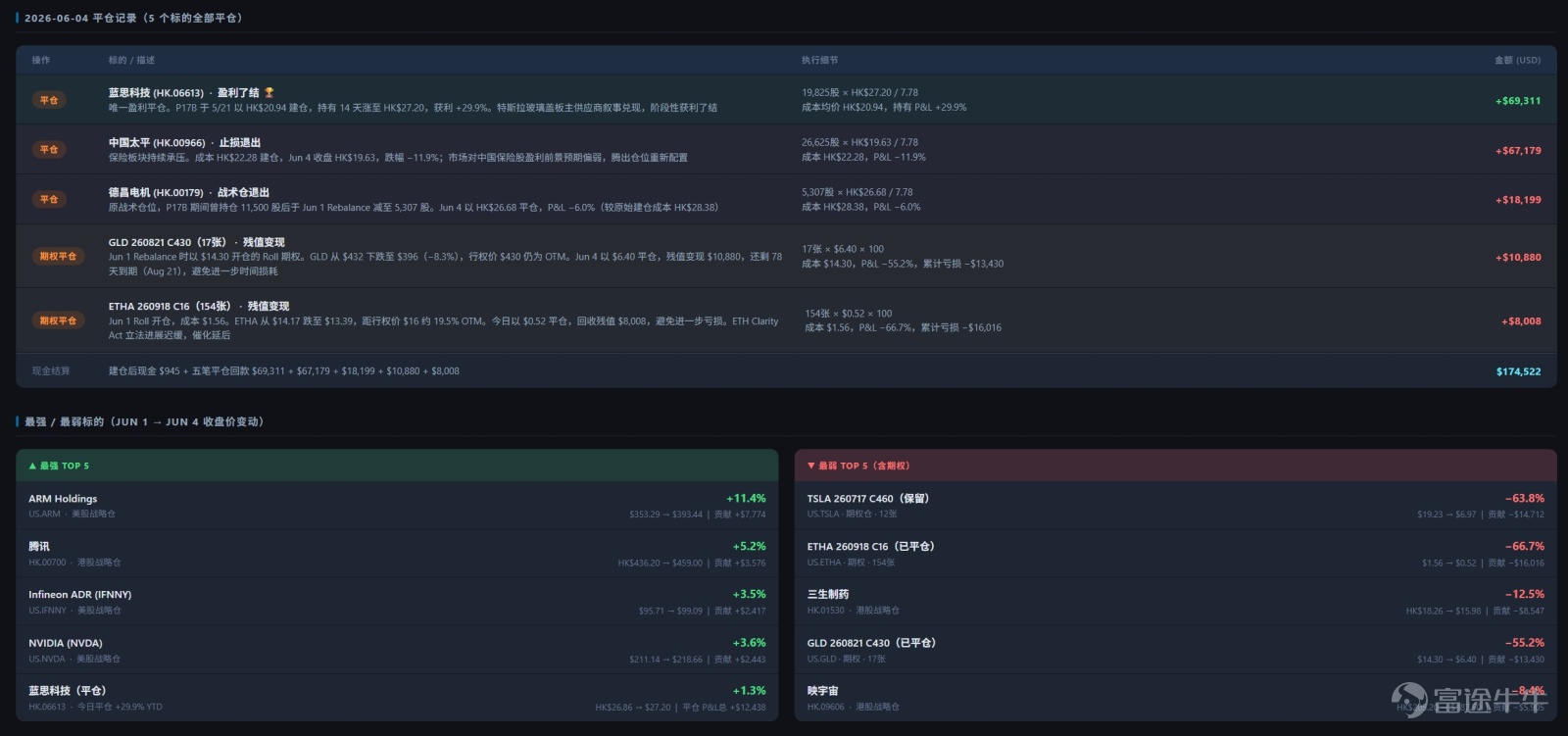Click the +$8,008 amount
This screenshot has height=736, width=1568.
(x=1521, y=321)
